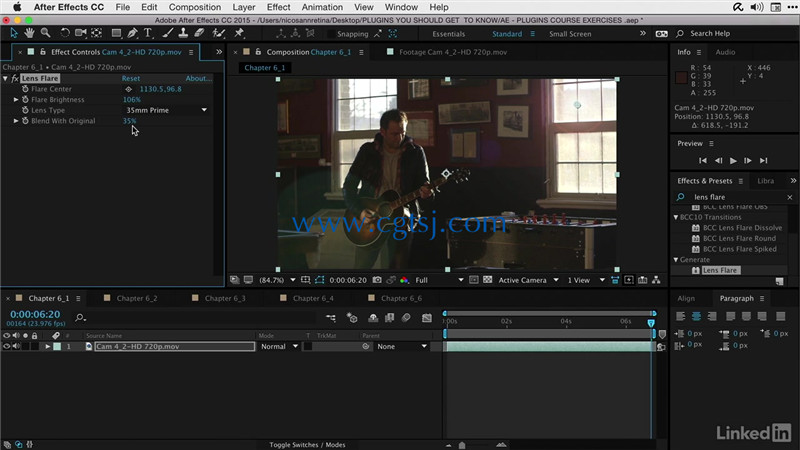800x450 pixels.
Task: Toggle lock on Composition viewer panel
Action: (x=258, y=52)
